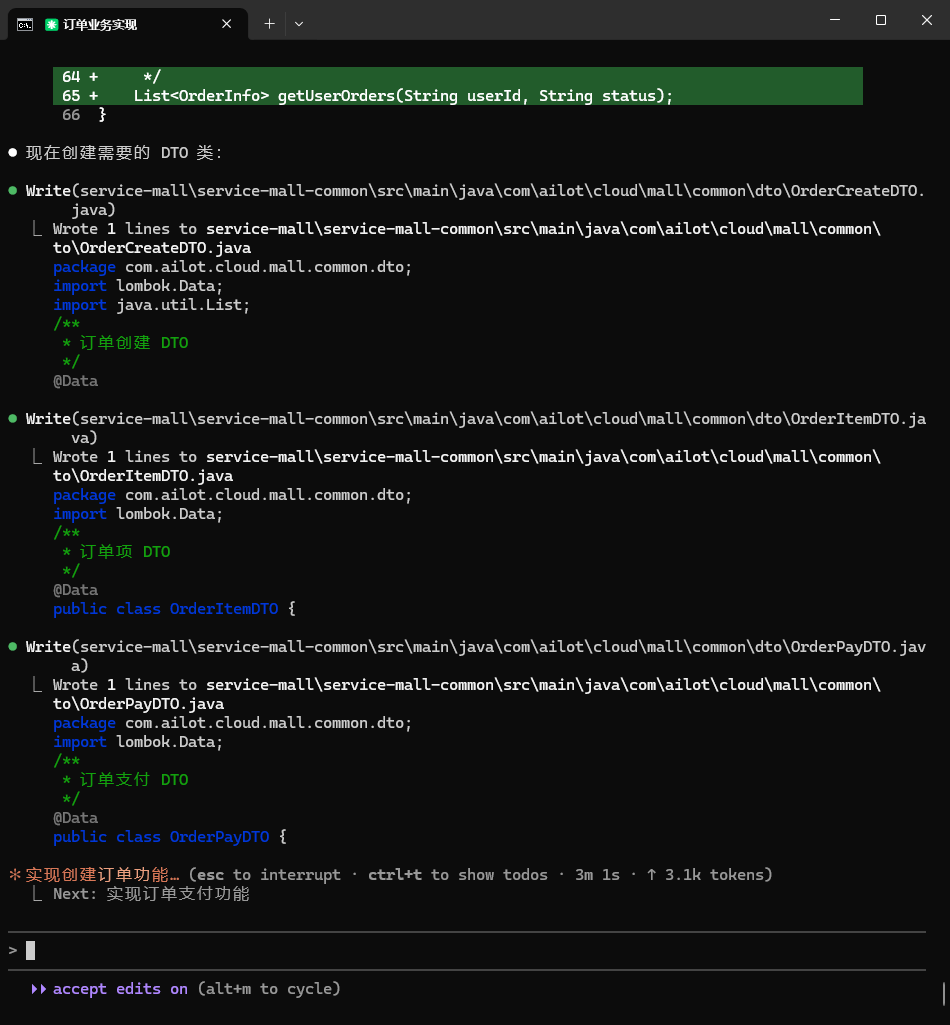950x1025 pixels.
Task: Open the new tab profile dropdown chevron
Action: pos(299,24)
